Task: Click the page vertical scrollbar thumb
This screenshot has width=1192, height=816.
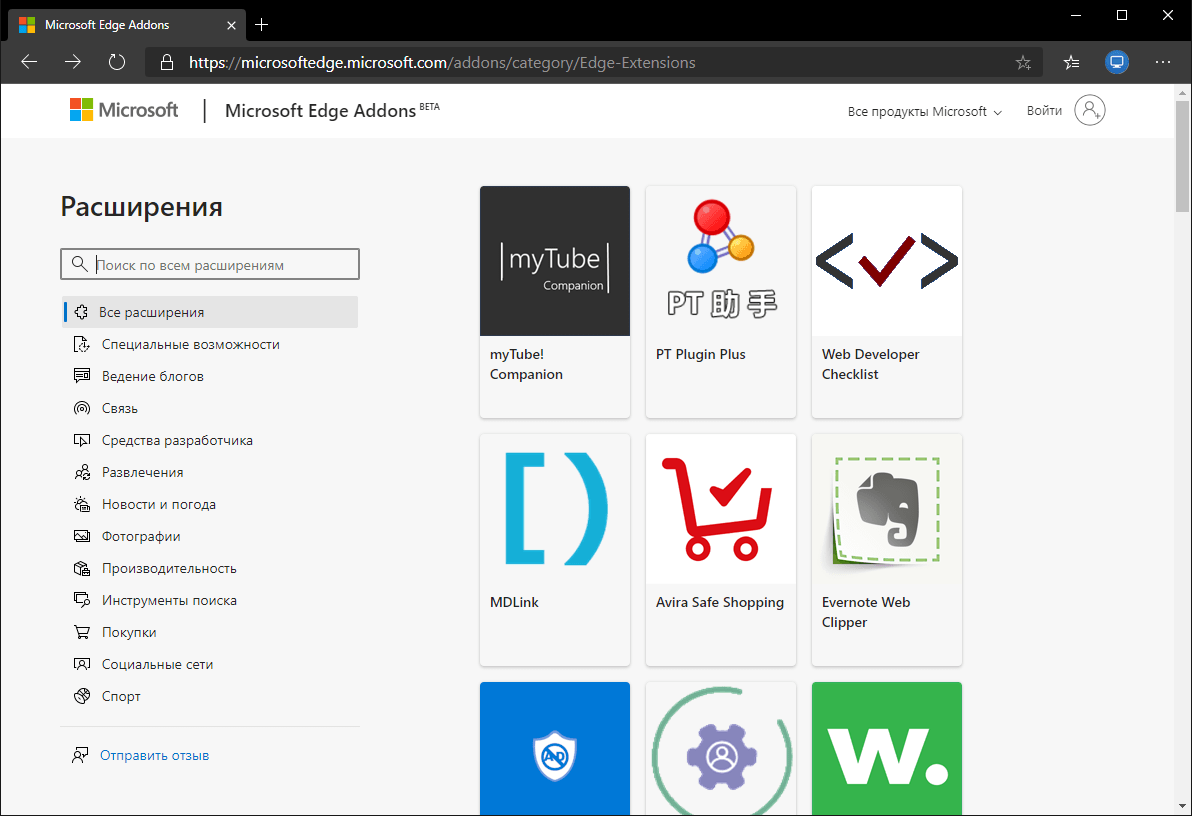Action: (x=1182, y=156)
